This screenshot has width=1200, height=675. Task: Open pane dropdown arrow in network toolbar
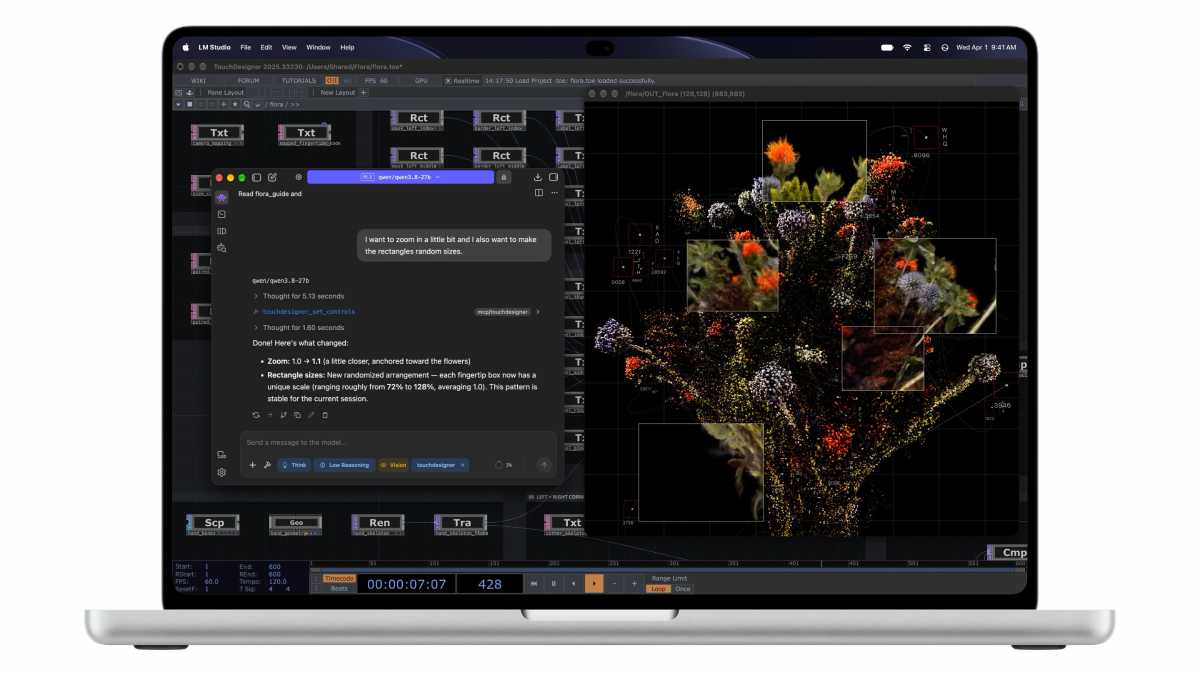pos(178,104)
